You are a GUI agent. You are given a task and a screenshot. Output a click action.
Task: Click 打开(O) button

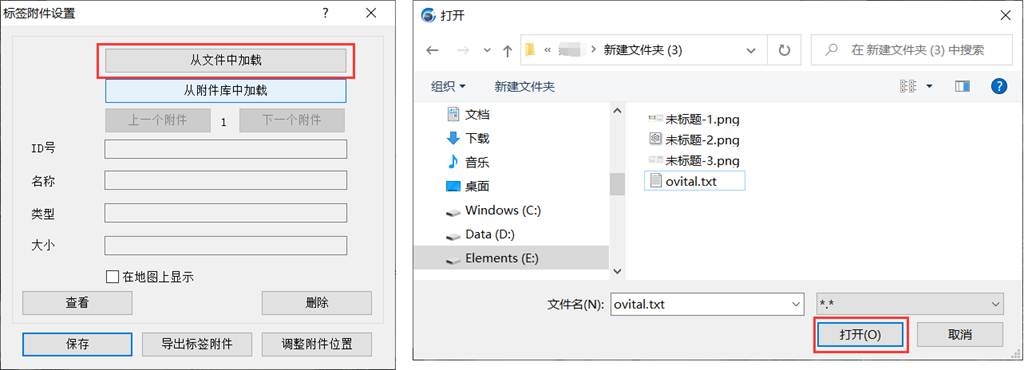point(860,335)
